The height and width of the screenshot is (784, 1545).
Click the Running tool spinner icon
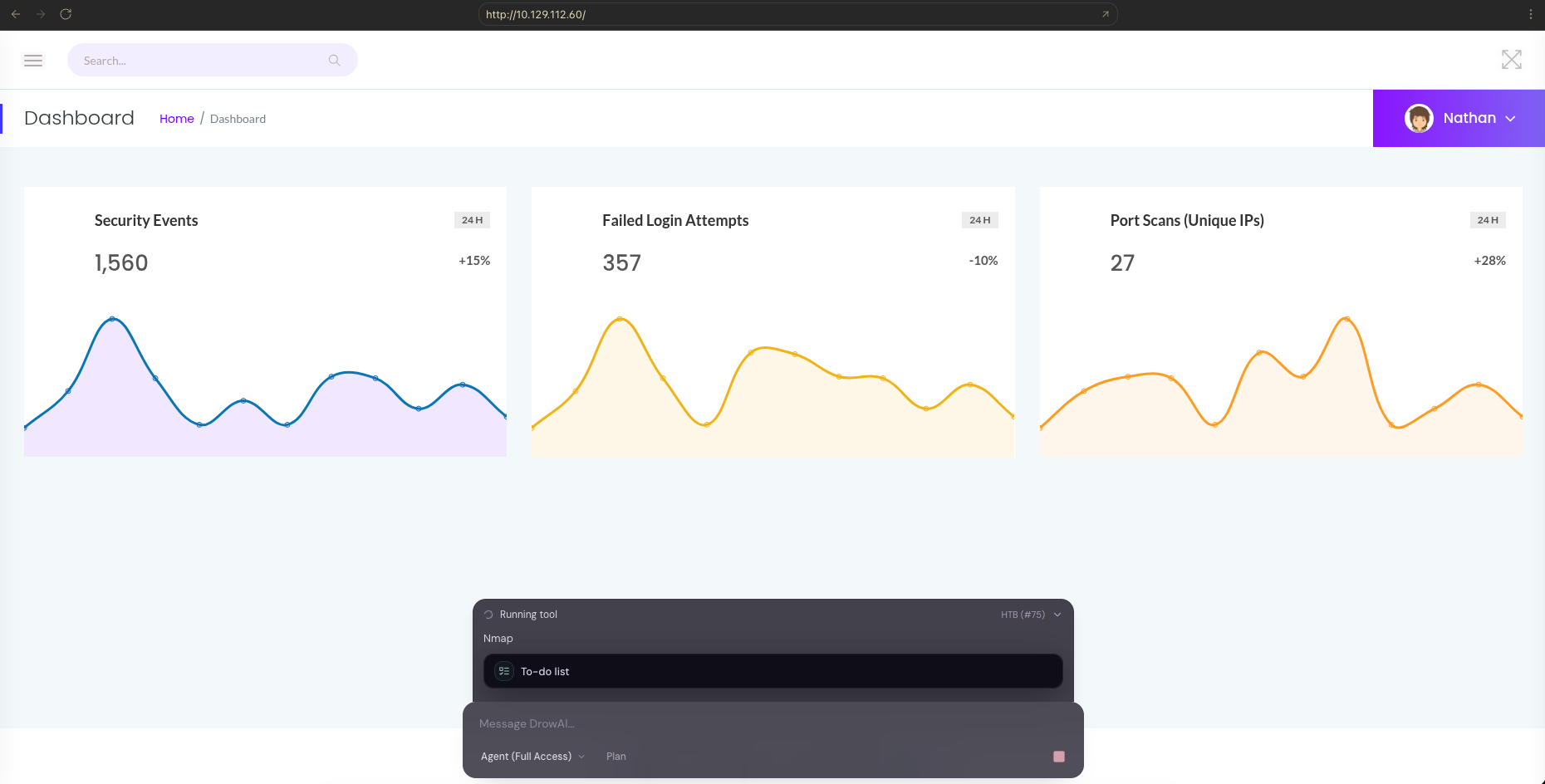pyautogui.click(x=488, y=615)
